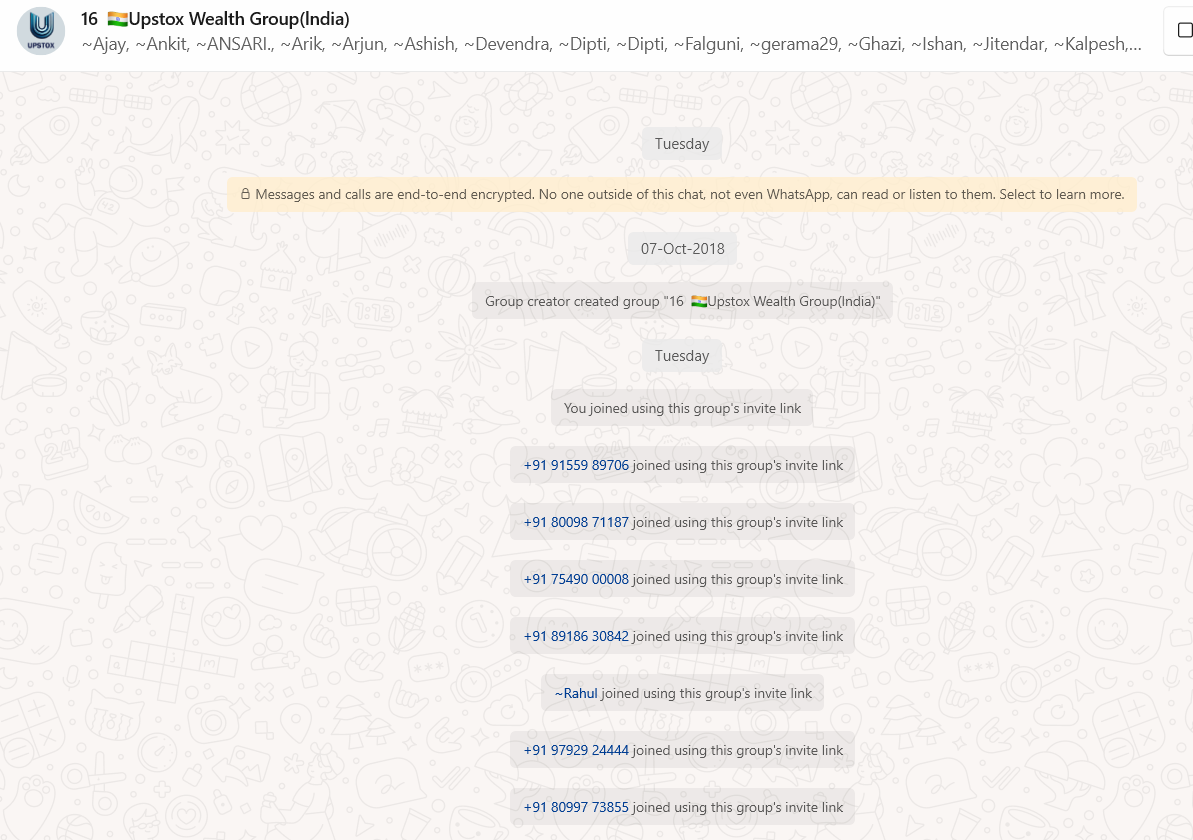The image size is (1193, 840).
Task: Click the India flag emoji in group title
Action: (117, 19)
